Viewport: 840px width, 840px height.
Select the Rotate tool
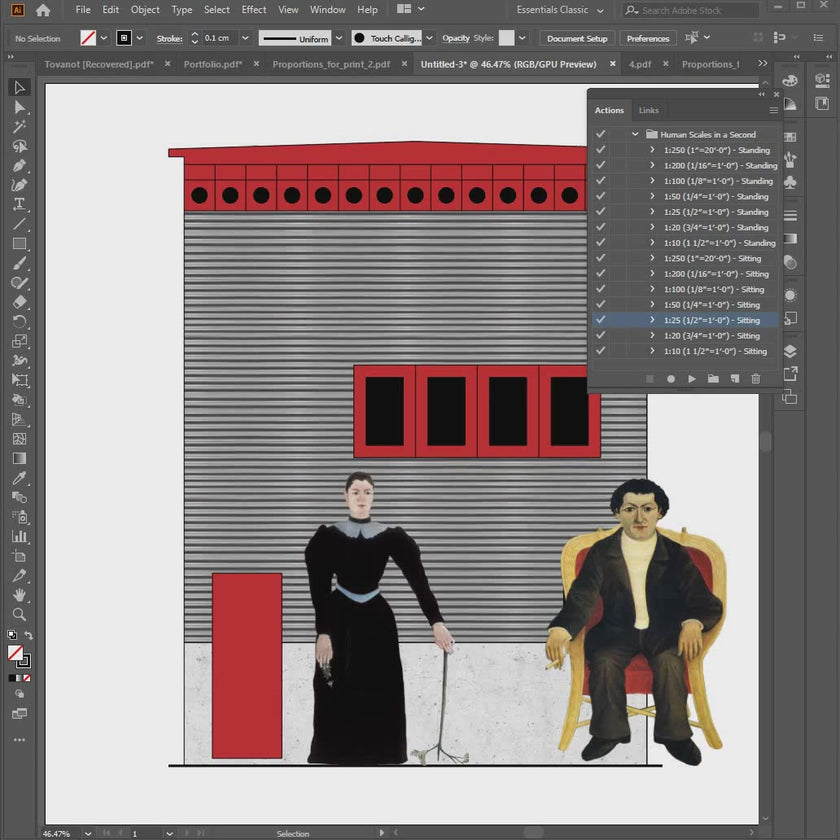click(x=19, y=321)
